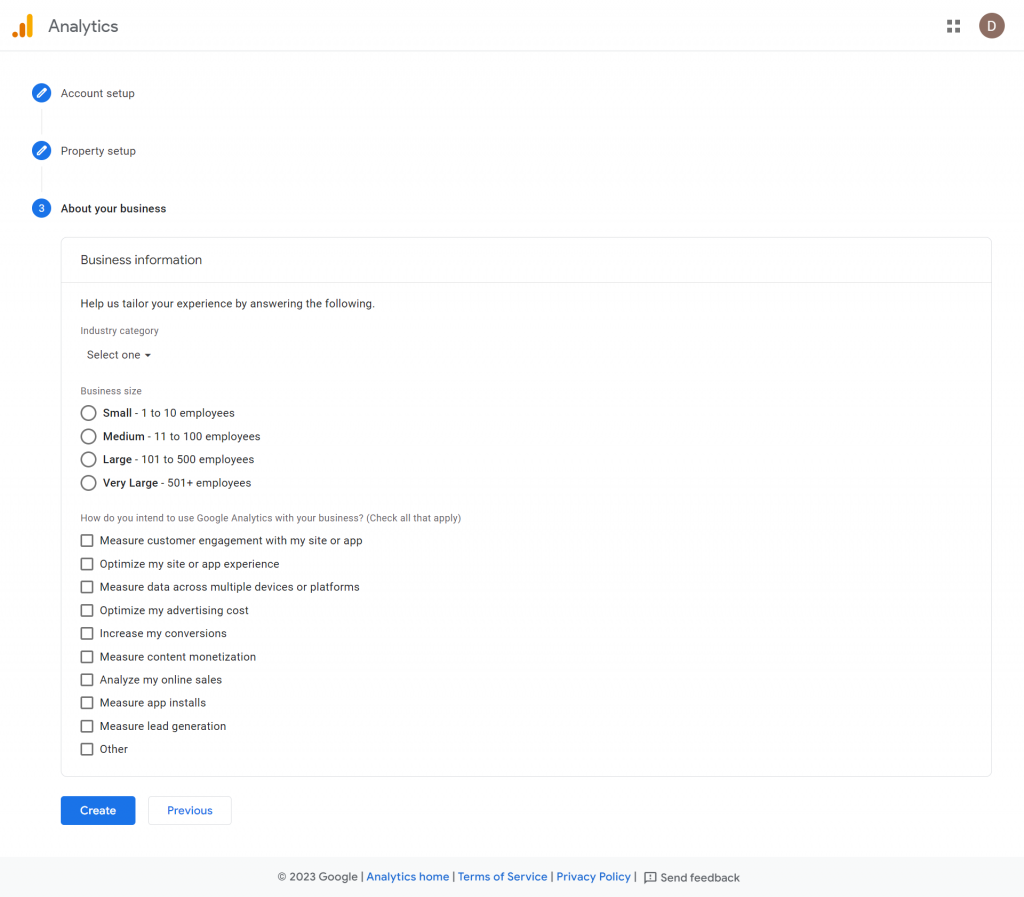Viewport: 1024px width, 897px height.
Task: Click the Create button
Action: coord(98,810)
